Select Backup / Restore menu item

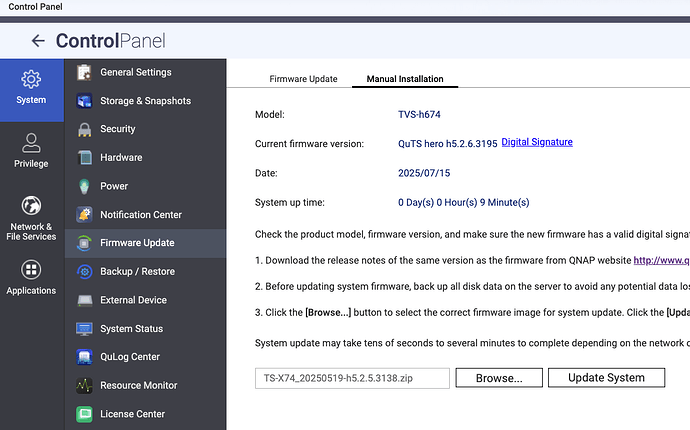[x=137, y=272]
